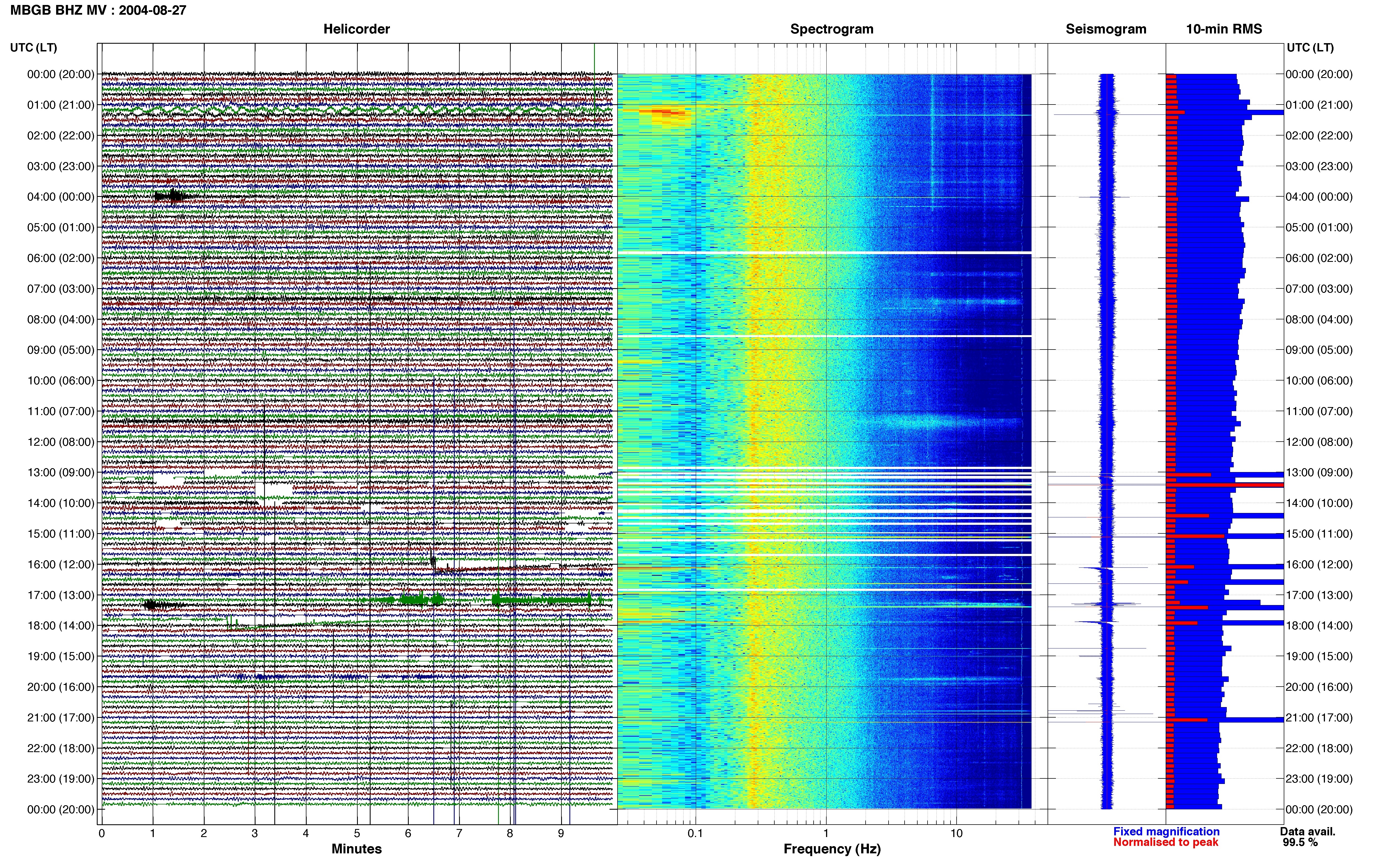Click the '5' minutes tick label
Viewport: 1388px width, 868px height.
[357, 833]
